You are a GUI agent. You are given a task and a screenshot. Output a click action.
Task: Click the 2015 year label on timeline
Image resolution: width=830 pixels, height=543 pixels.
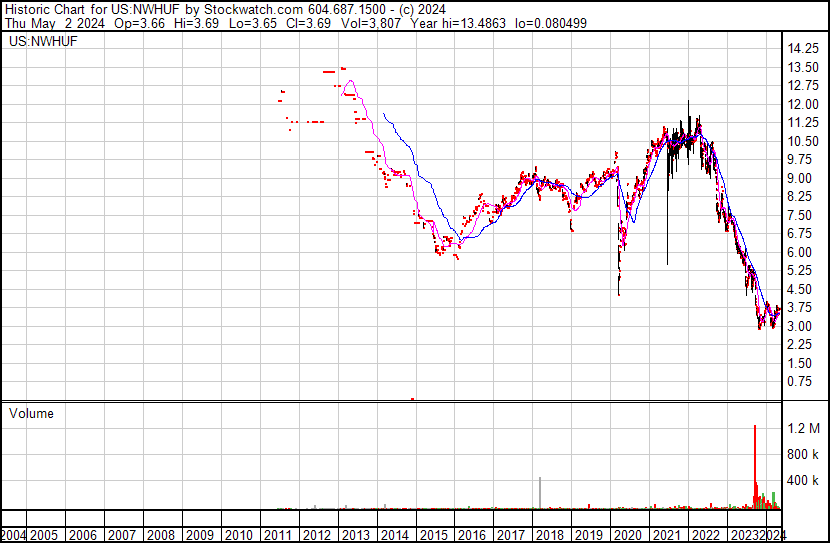[434, 535]
